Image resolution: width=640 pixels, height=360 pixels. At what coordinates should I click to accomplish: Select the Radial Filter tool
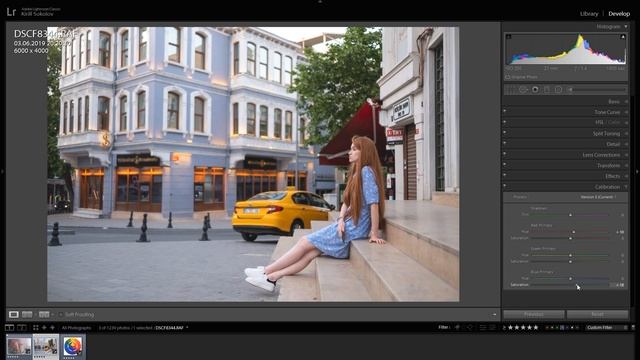[x=558, y=89]
